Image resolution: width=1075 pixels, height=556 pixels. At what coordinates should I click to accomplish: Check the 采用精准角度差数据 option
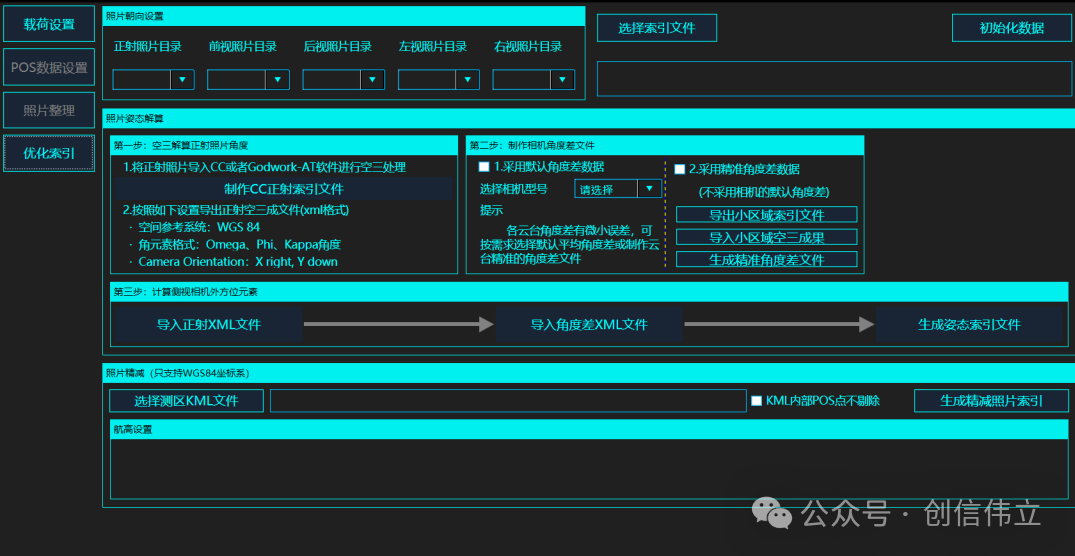[x=680, y=170]
